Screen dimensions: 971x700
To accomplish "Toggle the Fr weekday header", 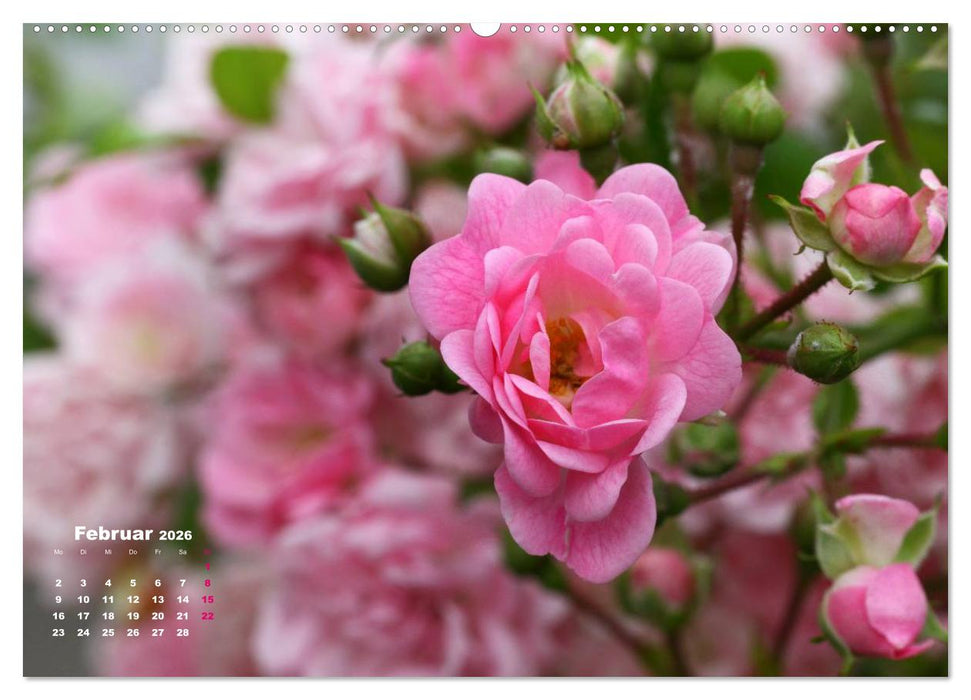I will [x=158, y=552].
